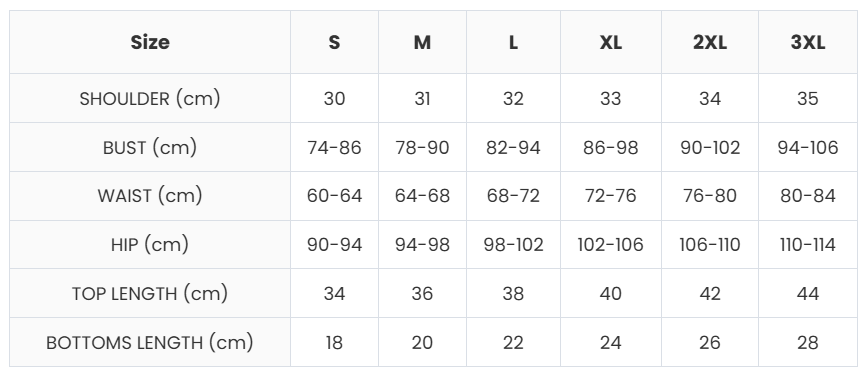Click the top length 40 cell
This screenshot has width=867, height=376.
tap(610, 293)
